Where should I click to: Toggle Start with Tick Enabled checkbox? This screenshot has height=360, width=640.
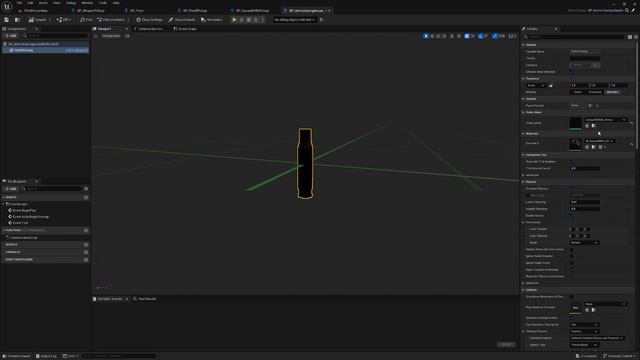pyautogui.click(x=572, y=162)
